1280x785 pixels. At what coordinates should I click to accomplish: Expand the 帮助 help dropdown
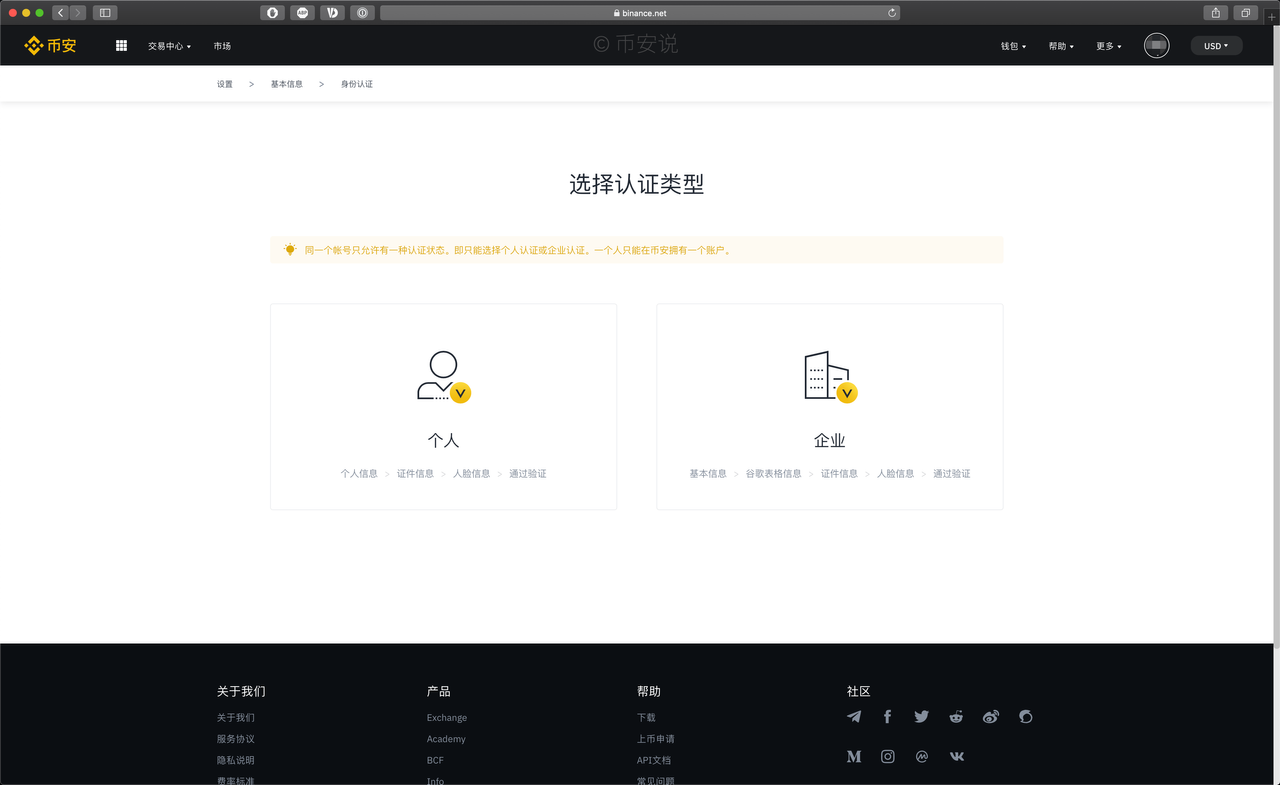pyautogui.click(x=1061, y=46)
